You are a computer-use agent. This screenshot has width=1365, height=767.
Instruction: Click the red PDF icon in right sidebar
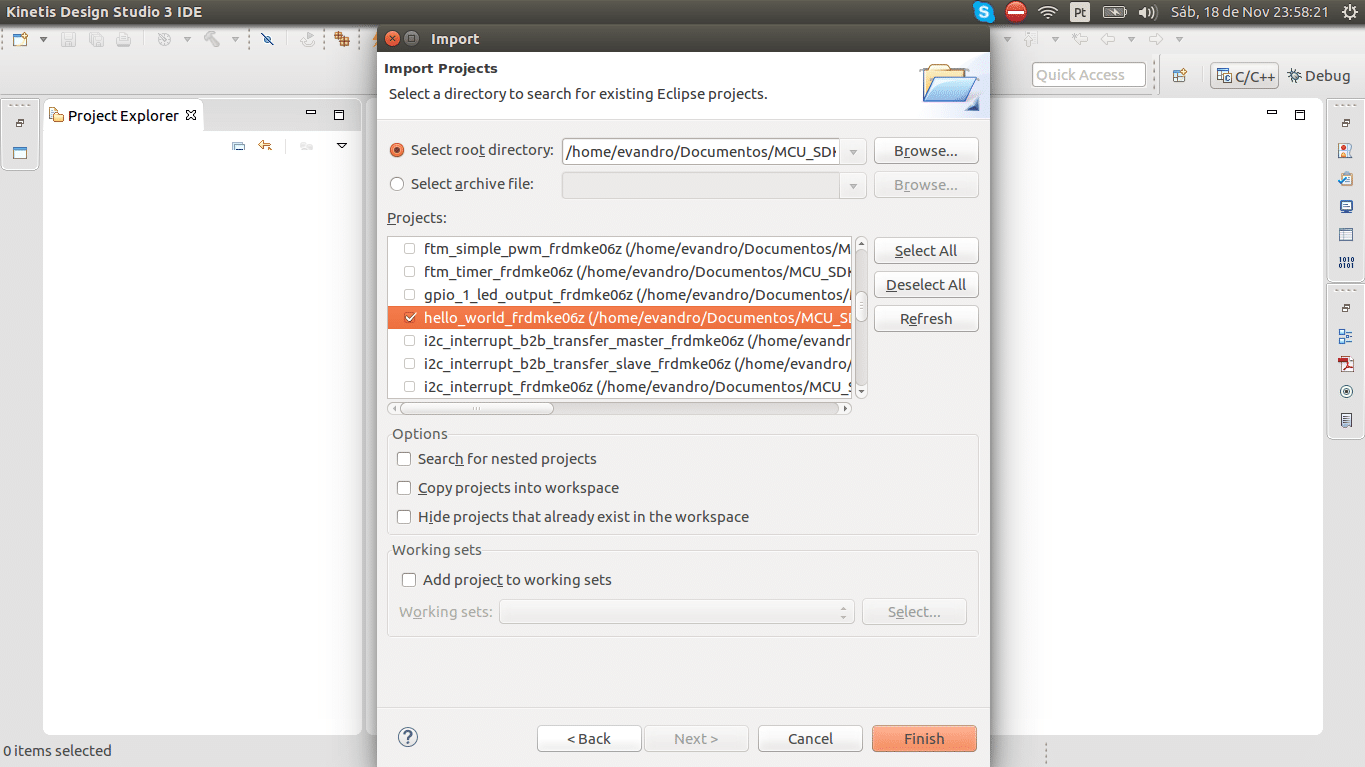coord(1346,364)
